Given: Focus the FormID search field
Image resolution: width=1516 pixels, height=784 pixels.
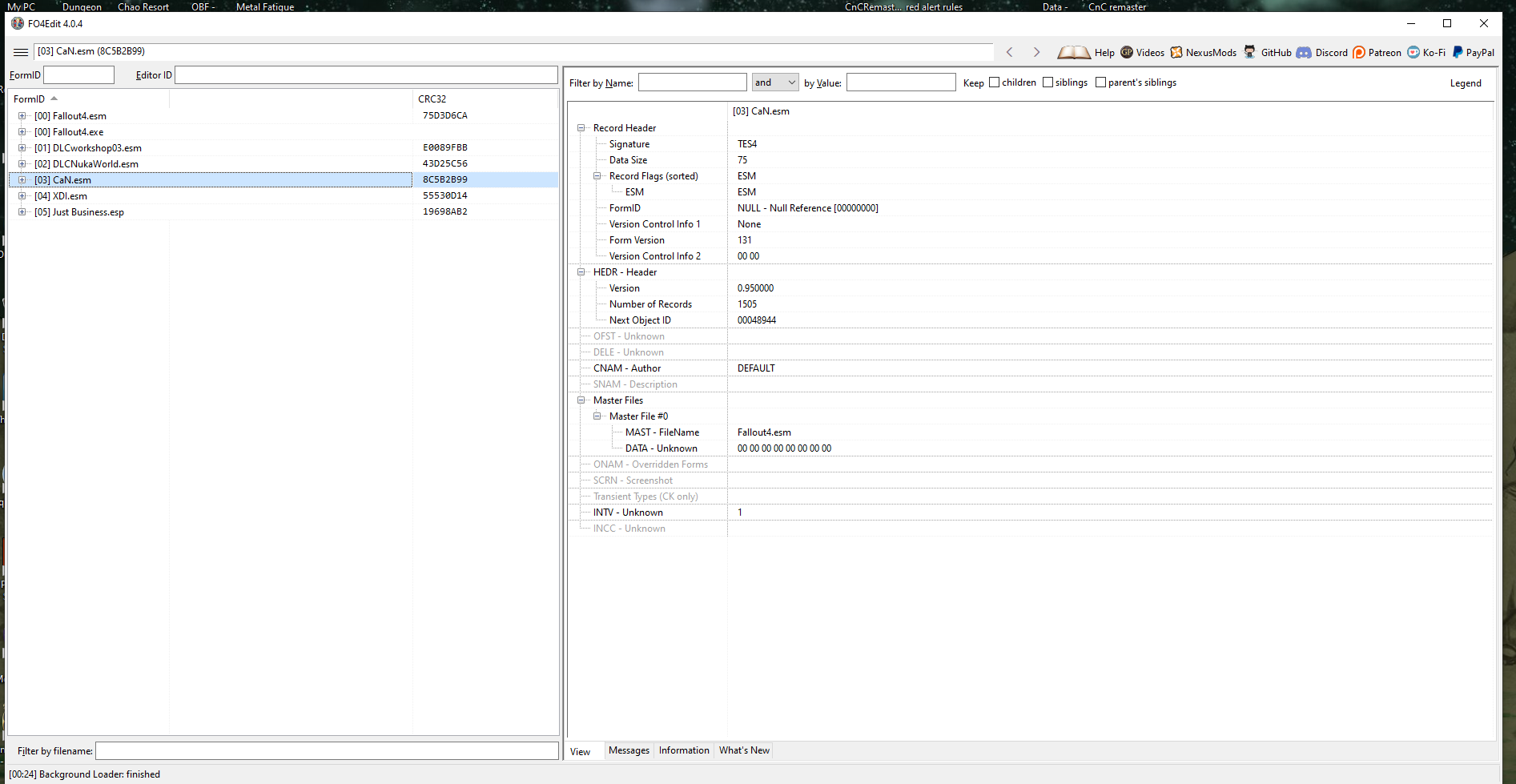Looking at the screenshot, I should (x=78, y=74).
